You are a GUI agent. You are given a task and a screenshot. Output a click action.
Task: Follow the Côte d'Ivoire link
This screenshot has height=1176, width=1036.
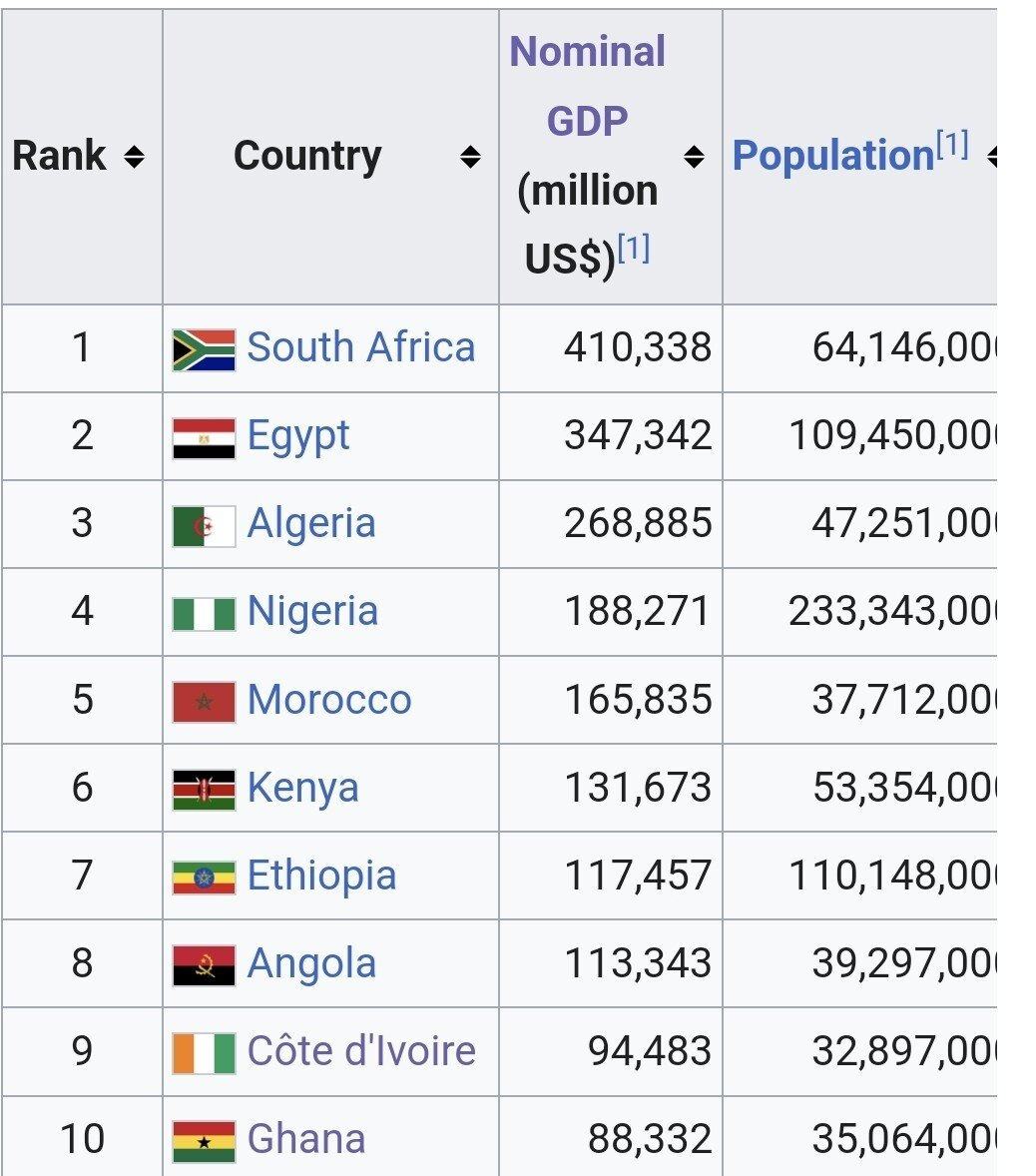click(360, 1050)
